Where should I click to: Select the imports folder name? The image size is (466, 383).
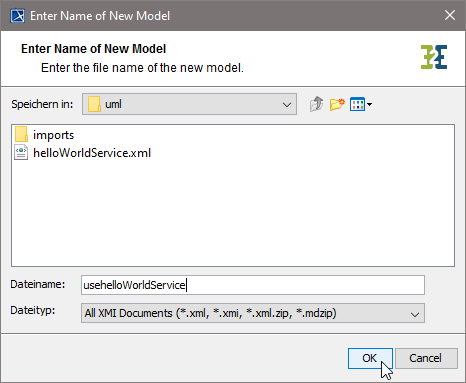(53, 135)
